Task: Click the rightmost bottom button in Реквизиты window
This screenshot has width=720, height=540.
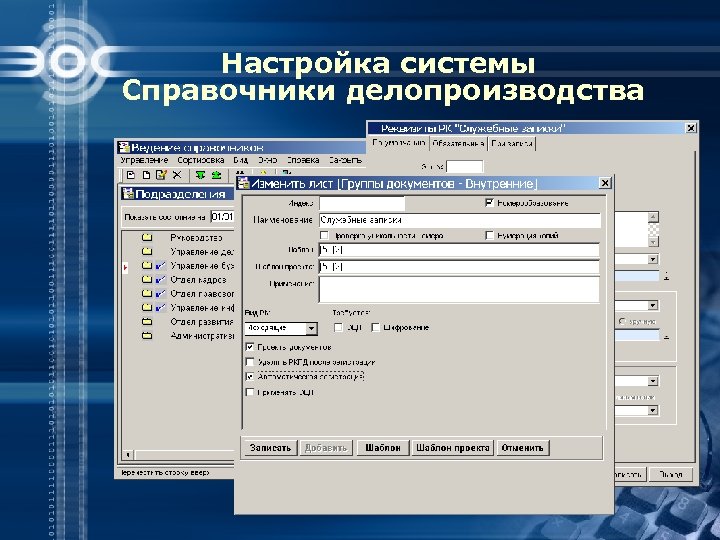Action: (670, 474)
